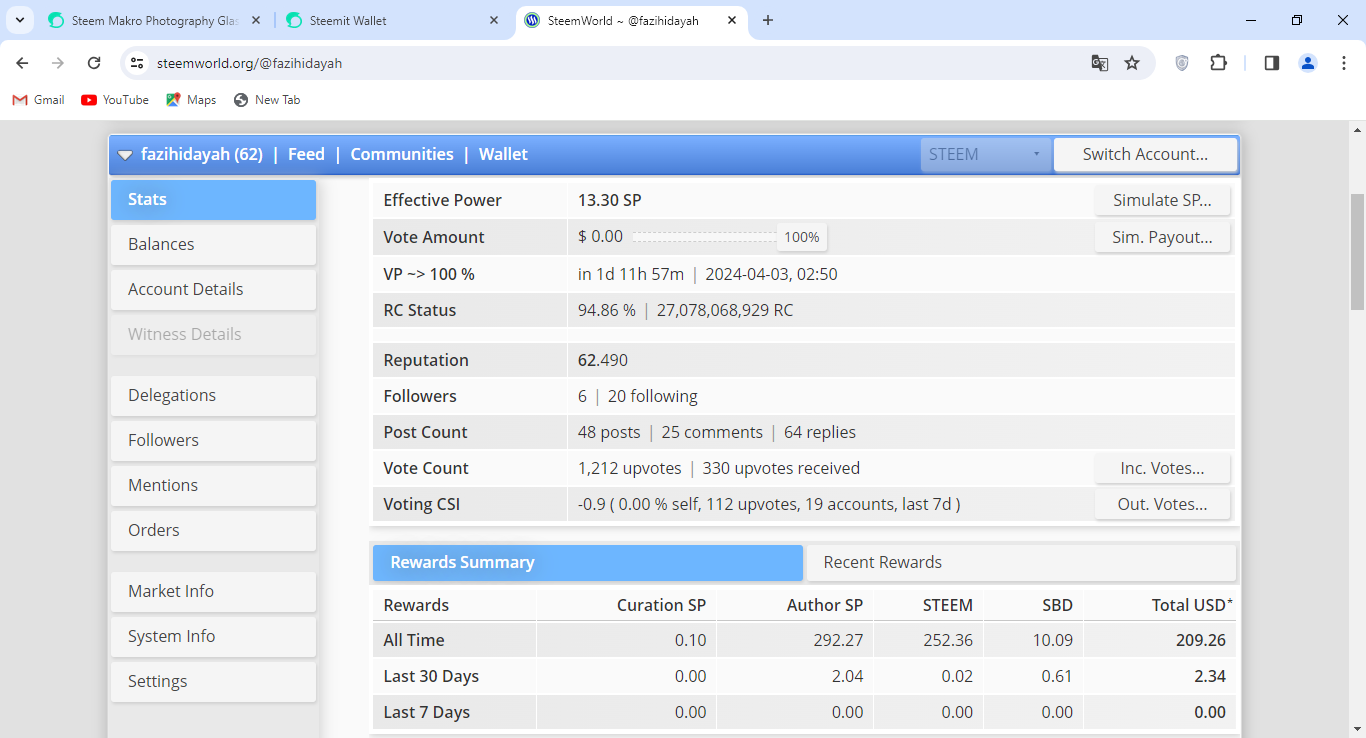Open Balances in the sidebar
Viewport: 1366px width, 738px height.
pos(213,245)
